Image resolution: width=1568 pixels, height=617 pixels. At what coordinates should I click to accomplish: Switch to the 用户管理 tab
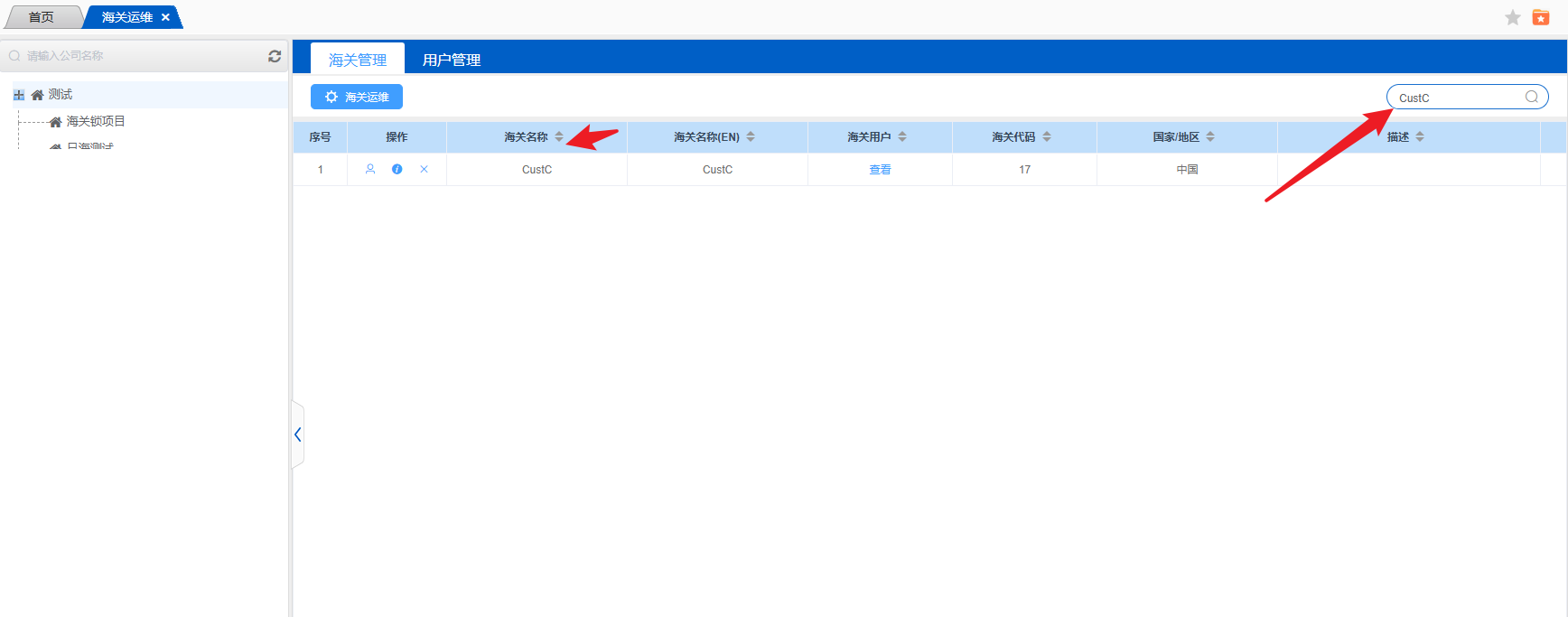(x=452, y=60)
